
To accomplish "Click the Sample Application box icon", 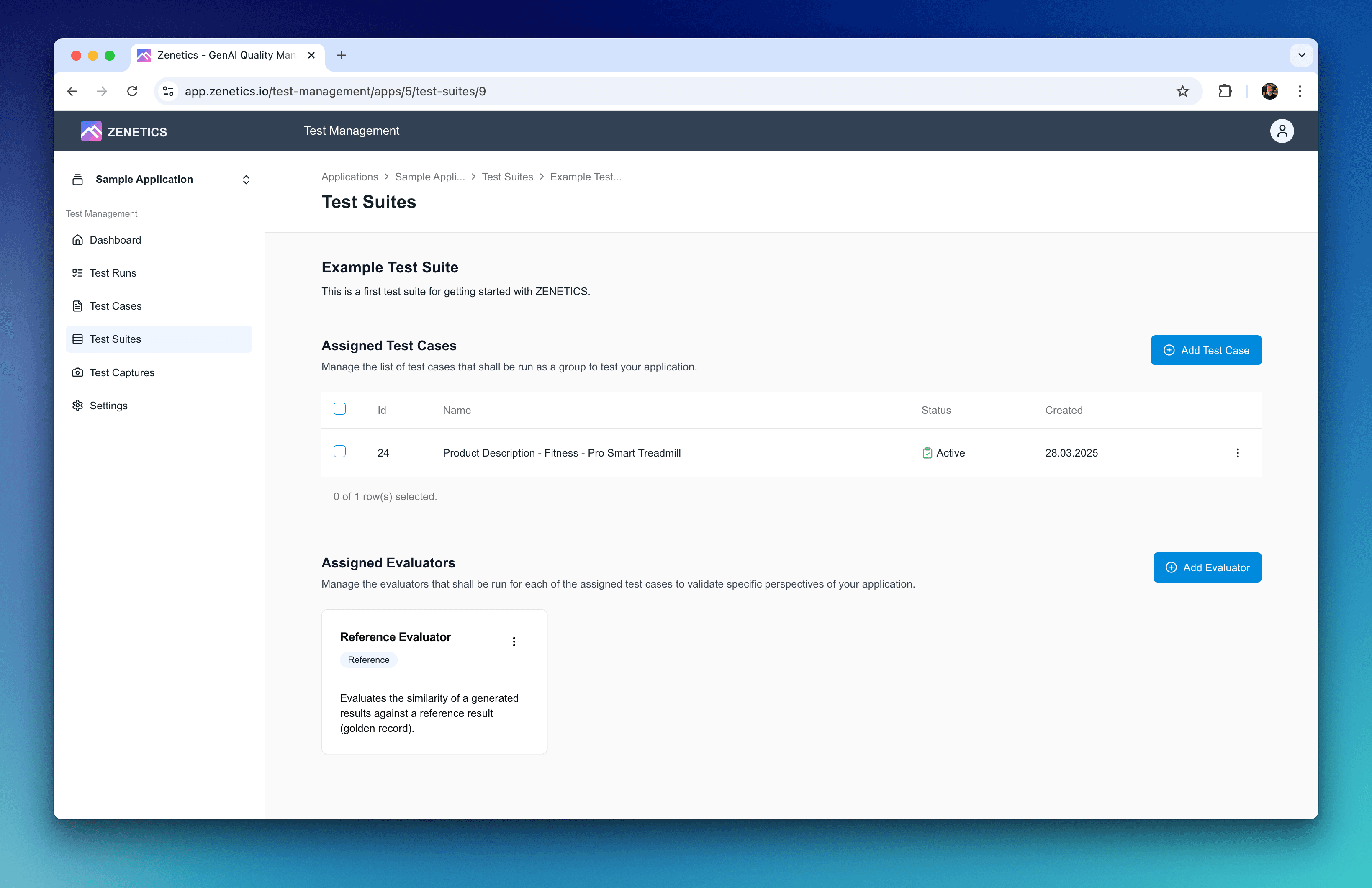I will tap(78, 179).
